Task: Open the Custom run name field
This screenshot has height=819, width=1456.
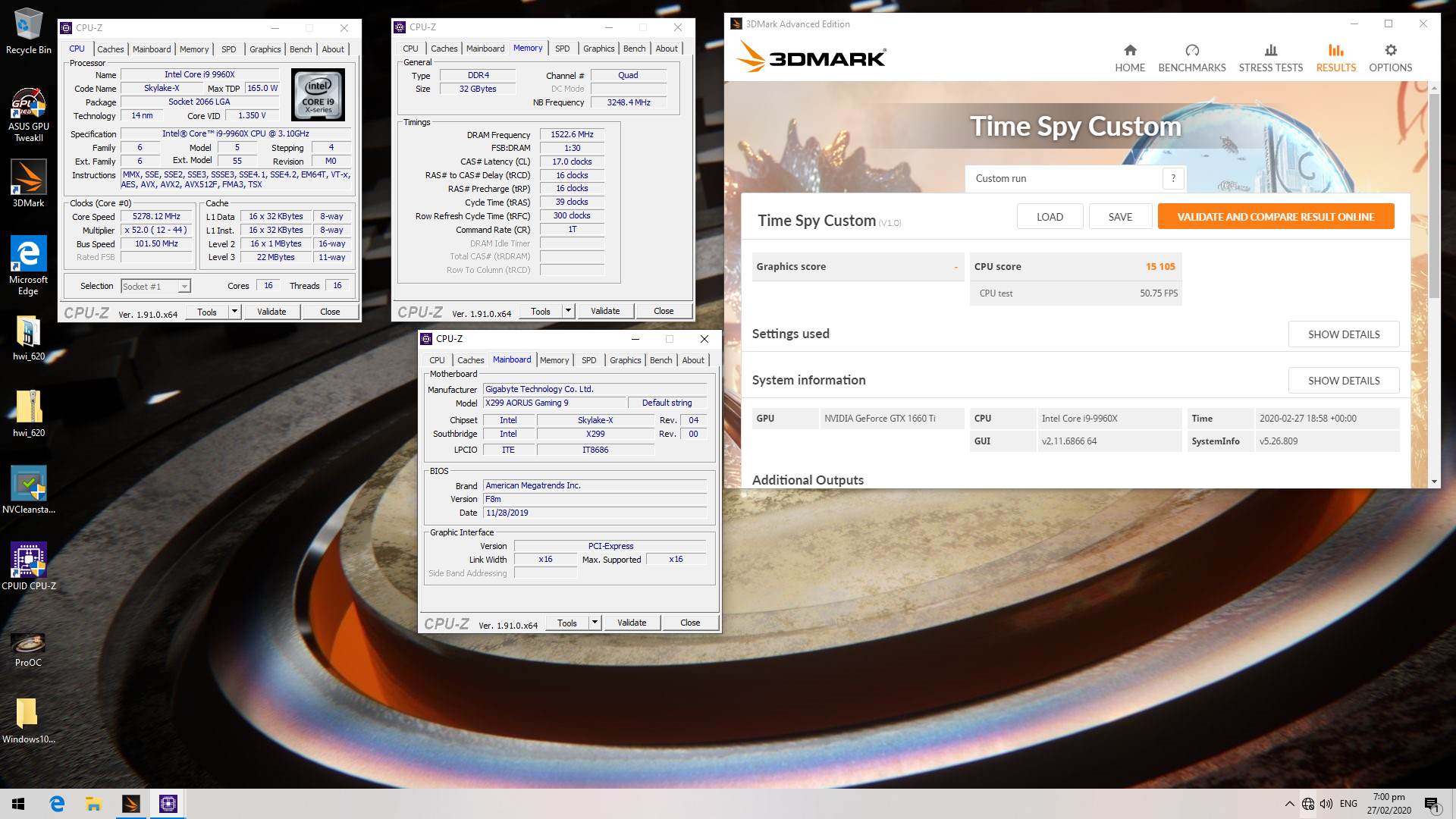Action: pos(1064,178)
